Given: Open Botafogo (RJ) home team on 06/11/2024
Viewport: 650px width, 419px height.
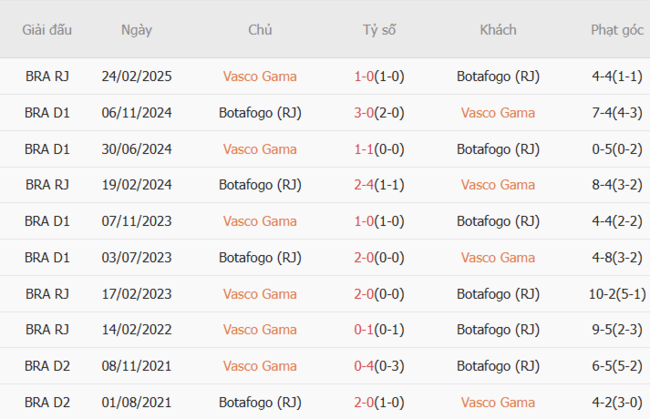Looking at the screenshot, I should 260,112.
